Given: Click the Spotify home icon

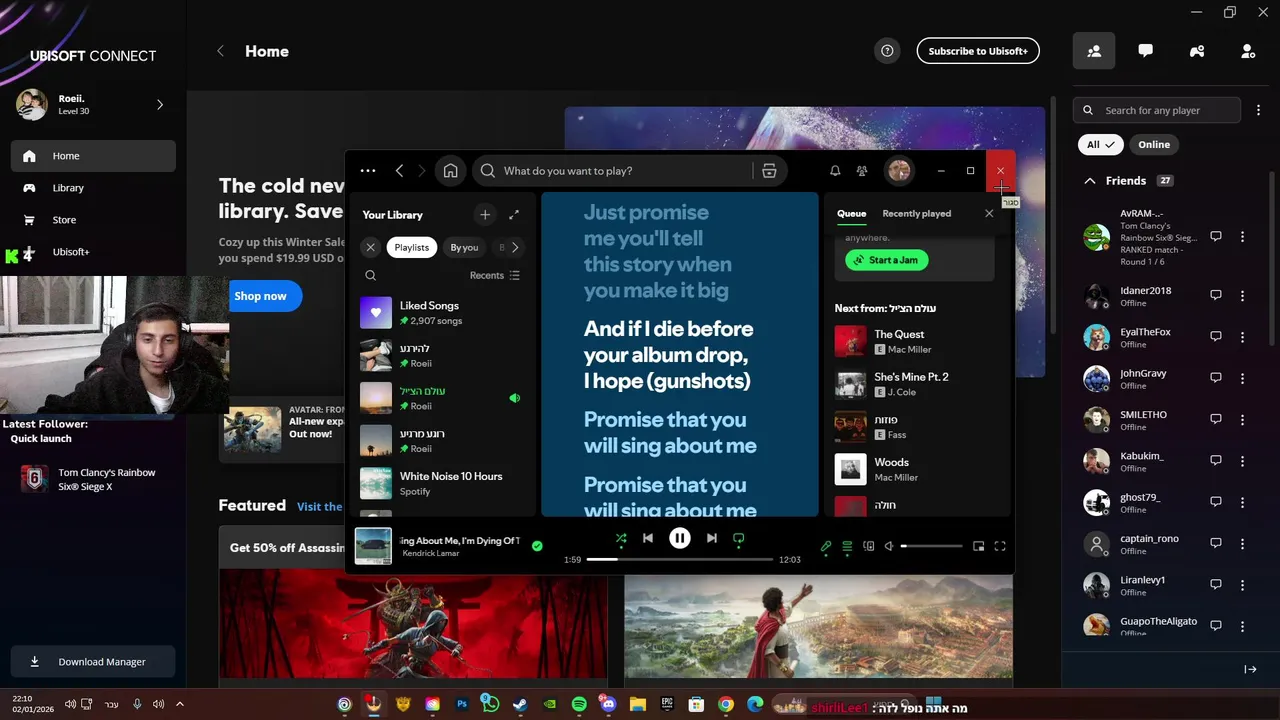Looking at the screenshot, I should [x=451, y=171].
